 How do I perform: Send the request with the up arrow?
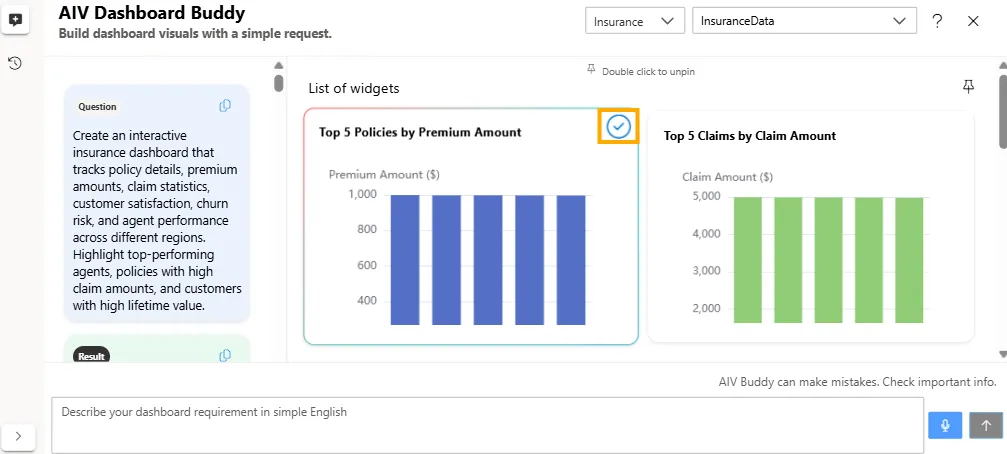(x=985, y=425)
